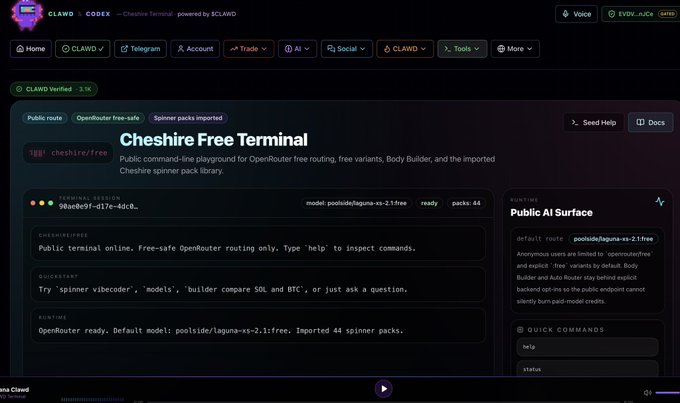Image resolution: width=680 pixels, height=403 pixels.
Task: Click the Account person icon
Action: tap(181, 49)
